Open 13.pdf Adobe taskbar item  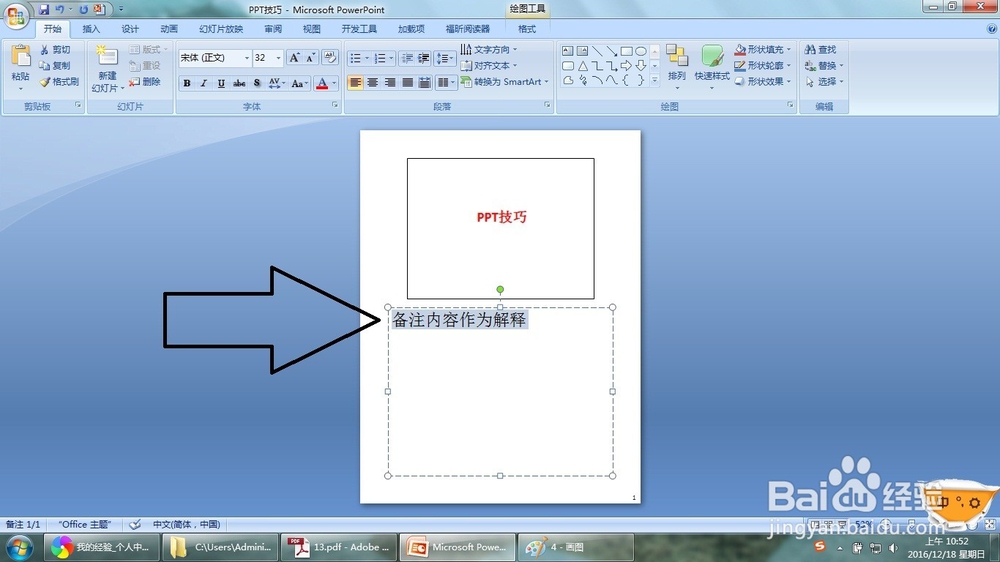339,547
